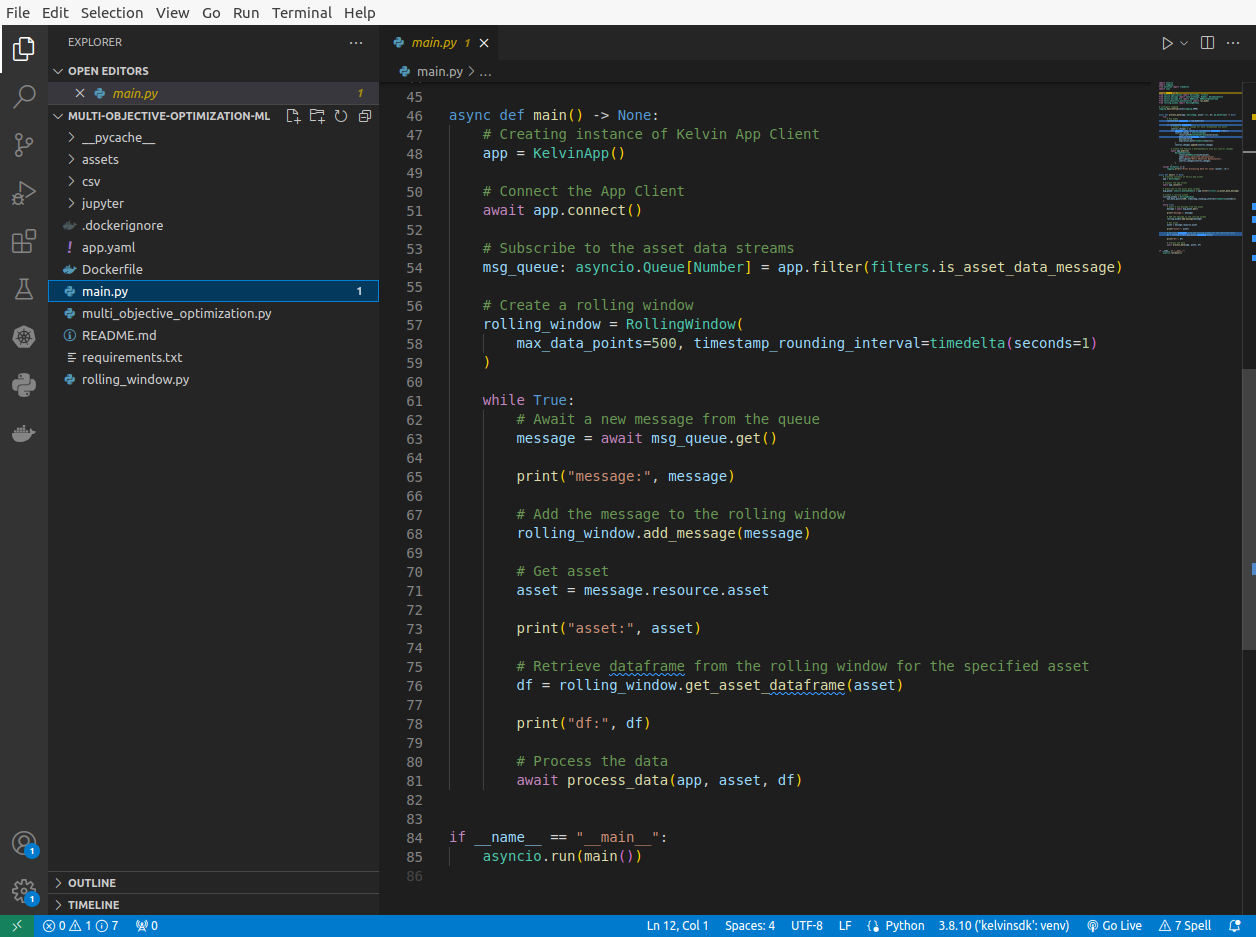The height and width of the screenshot is (937, 1256).
Task: Click the Split Editor Right button
Action: 1207,43
